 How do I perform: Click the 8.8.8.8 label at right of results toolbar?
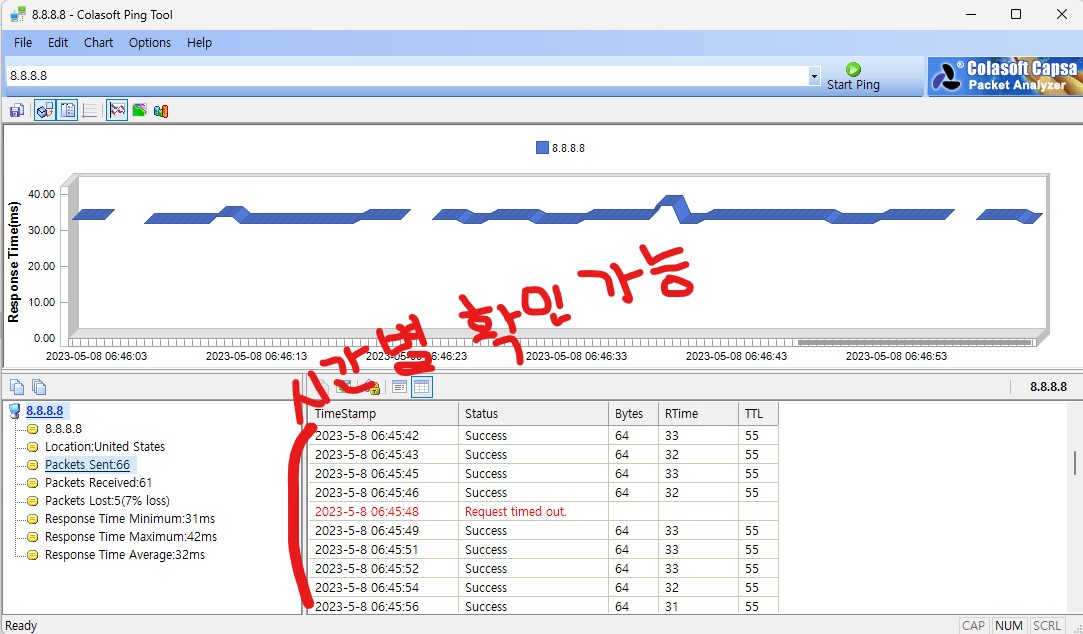(x=1048, y=387)
